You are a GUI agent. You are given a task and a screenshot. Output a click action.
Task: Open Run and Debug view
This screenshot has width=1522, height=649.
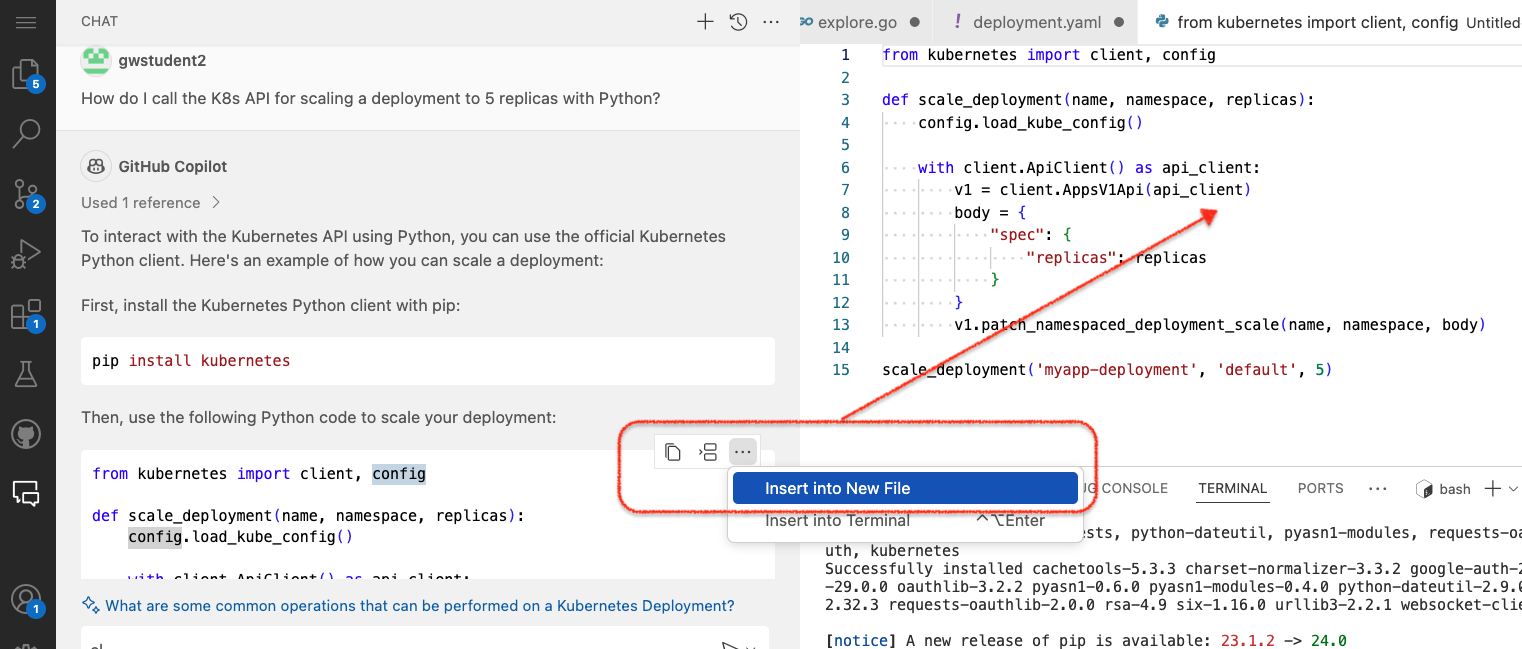pyautogui.click(x=26, y=254)
